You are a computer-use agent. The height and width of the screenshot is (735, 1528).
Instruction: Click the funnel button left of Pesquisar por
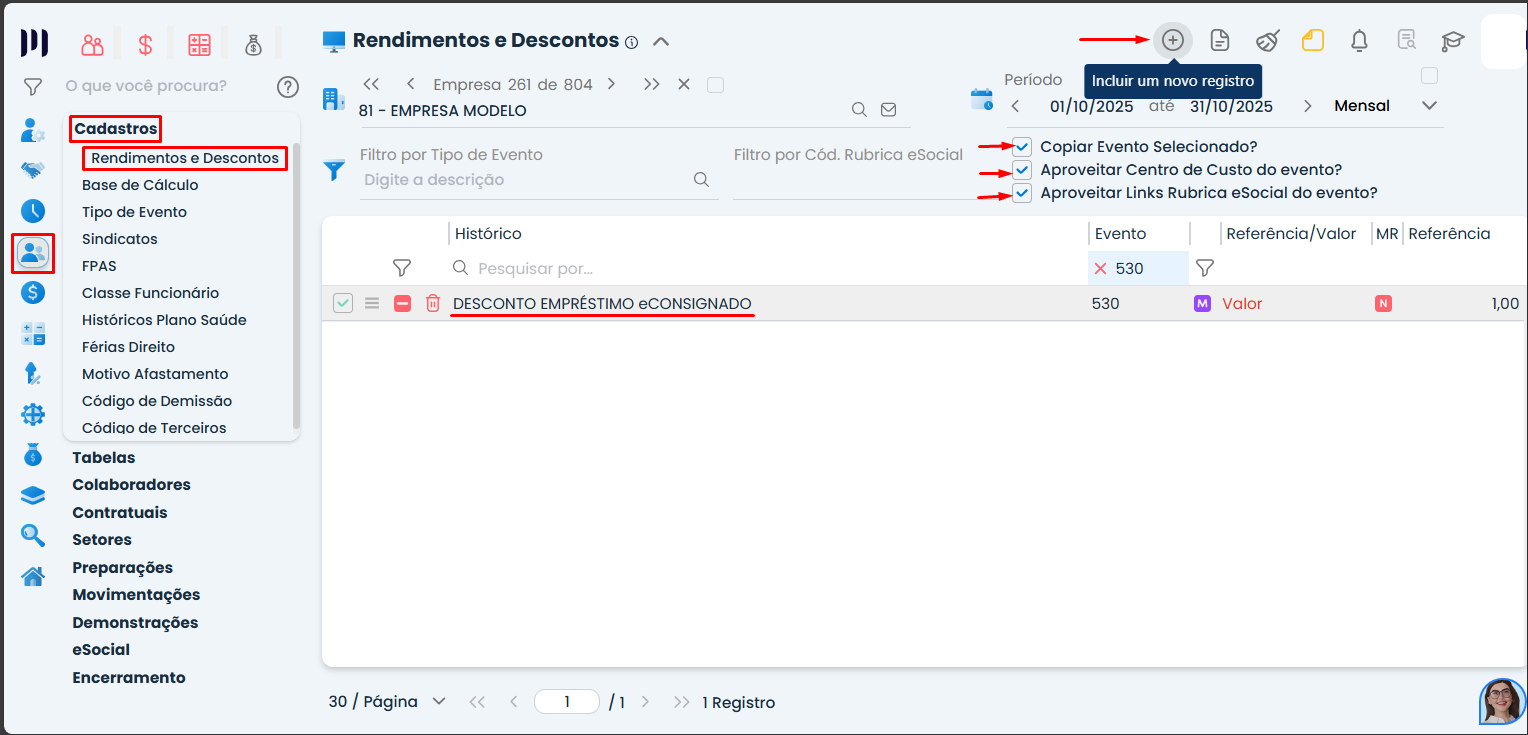click(x=402, y=268)
